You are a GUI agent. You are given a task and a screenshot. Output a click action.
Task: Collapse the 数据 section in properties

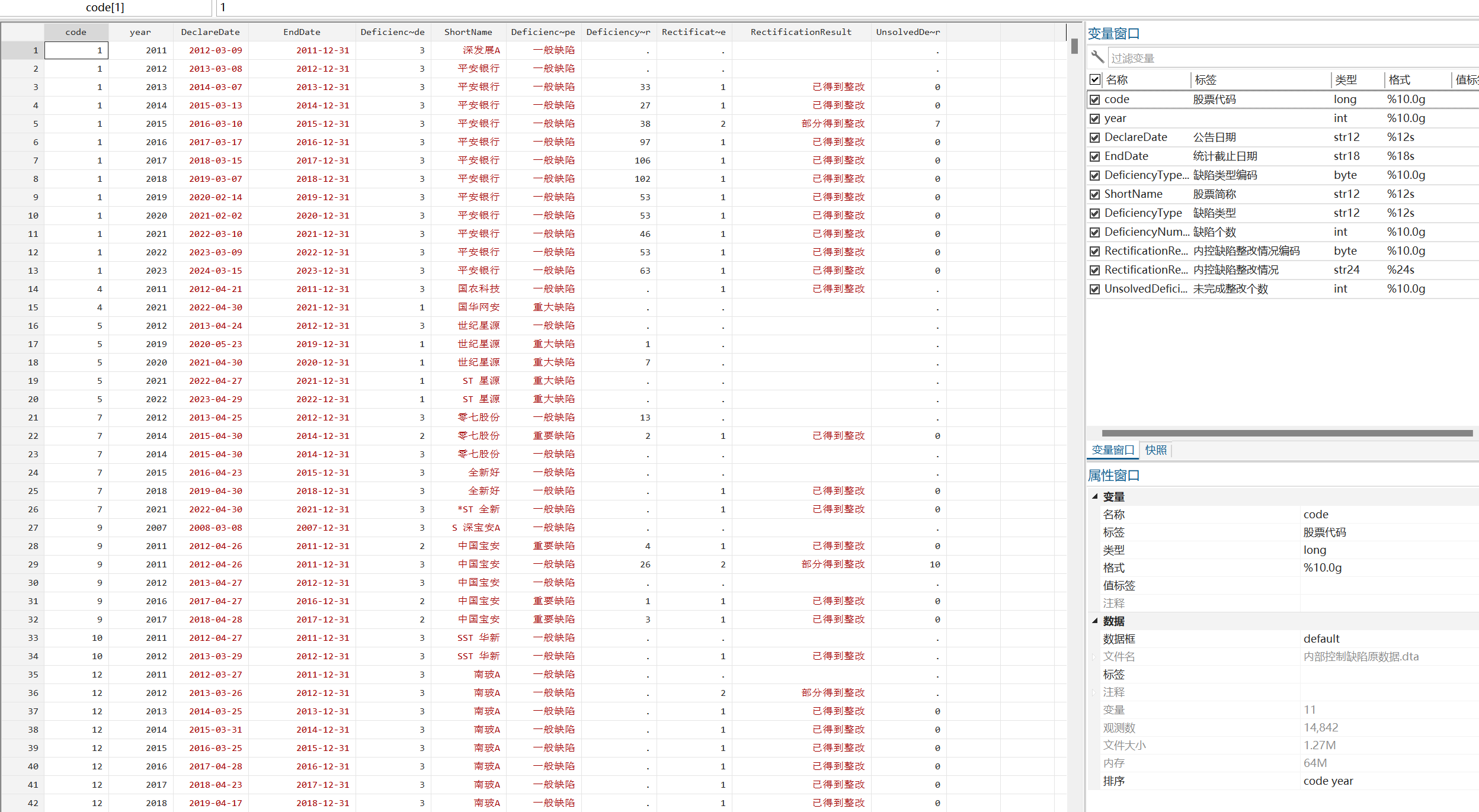[x=1095, y=621]
